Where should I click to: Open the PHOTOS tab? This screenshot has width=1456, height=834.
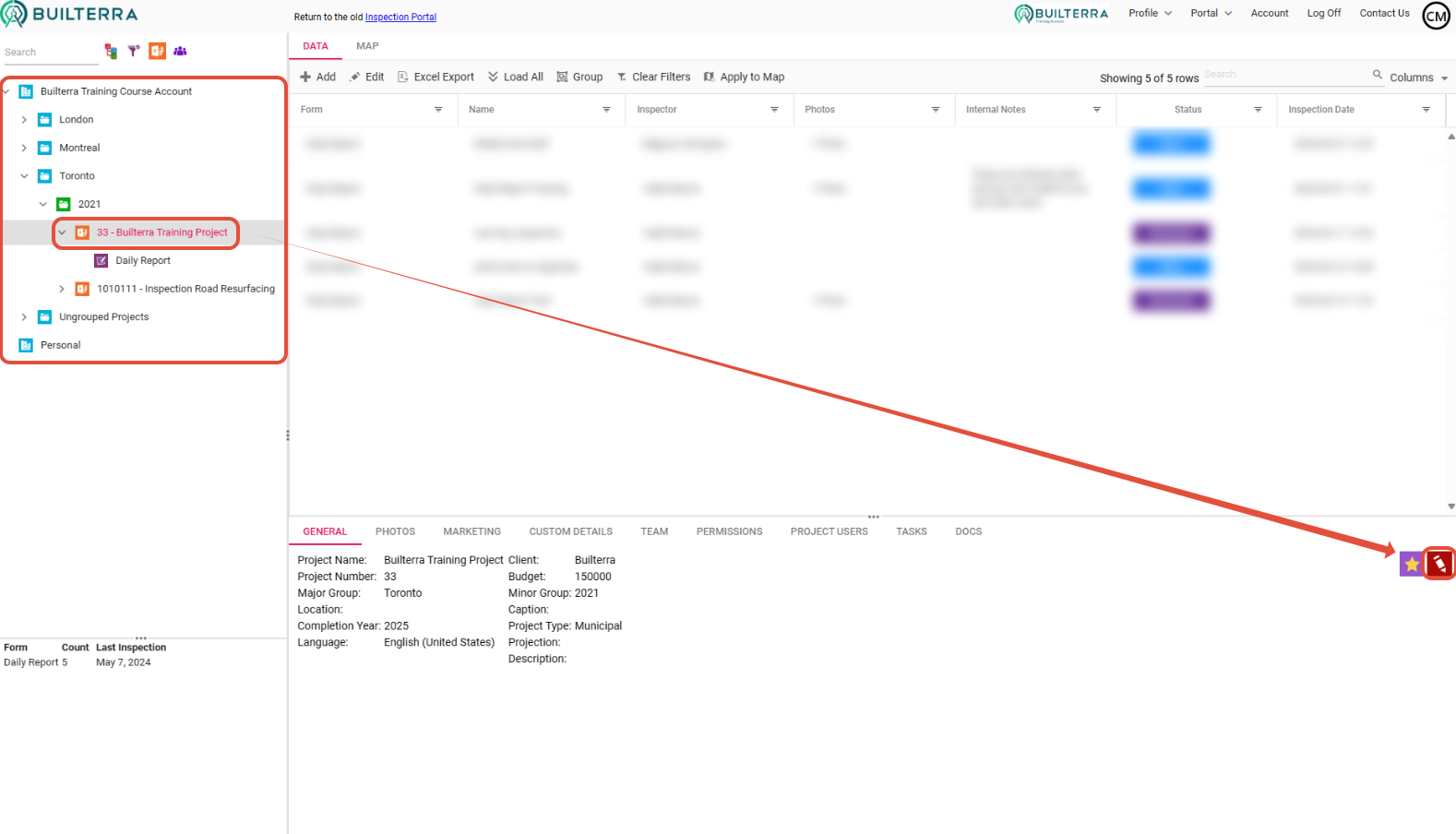[x=395, y=531]
